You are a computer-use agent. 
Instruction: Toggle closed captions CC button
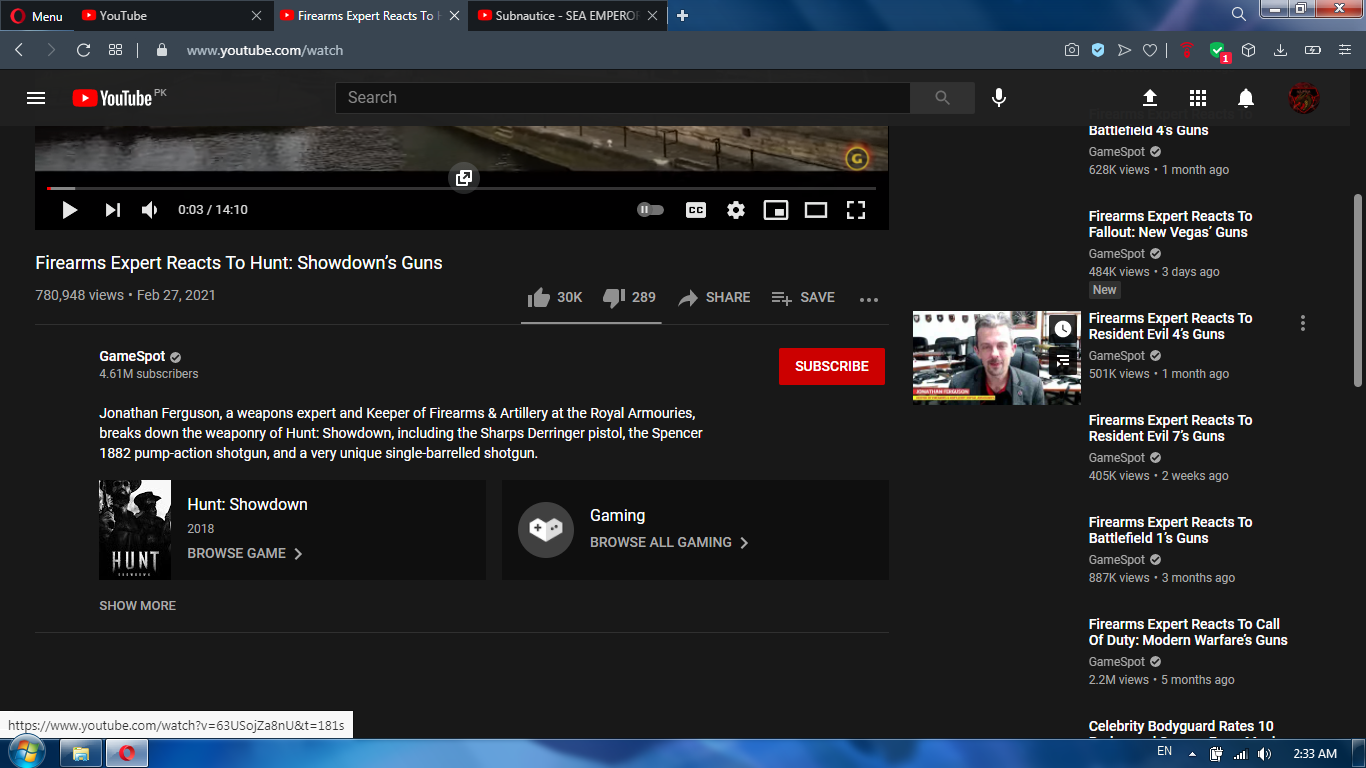[696, 210]
